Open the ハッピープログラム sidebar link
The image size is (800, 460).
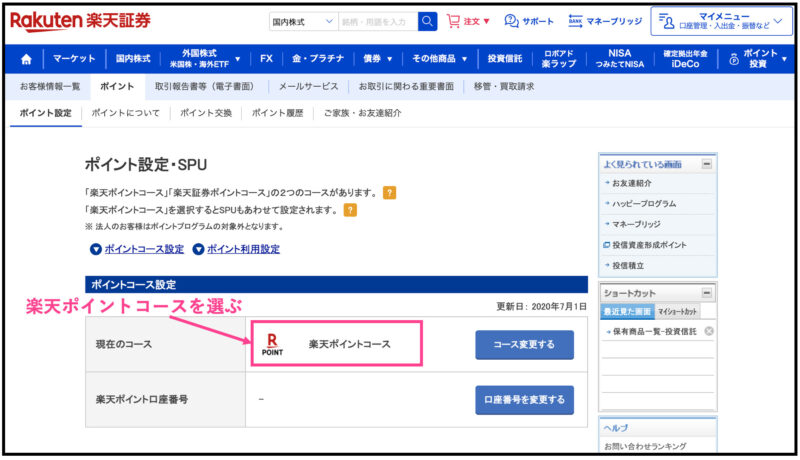click(644, 203)
